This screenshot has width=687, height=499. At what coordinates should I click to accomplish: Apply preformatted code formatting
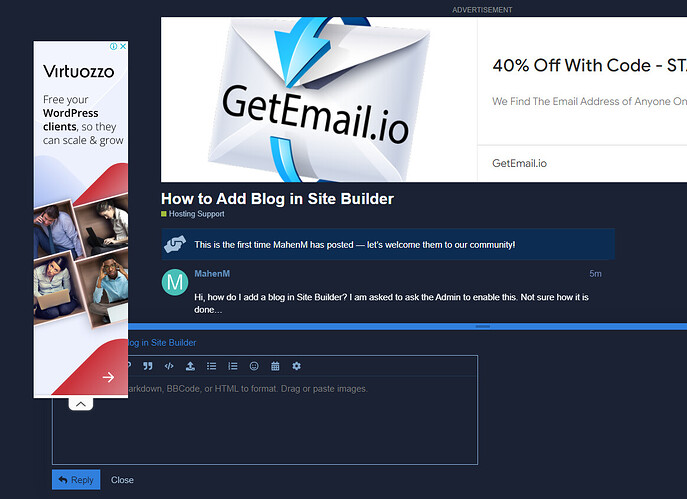coord(169,366)
